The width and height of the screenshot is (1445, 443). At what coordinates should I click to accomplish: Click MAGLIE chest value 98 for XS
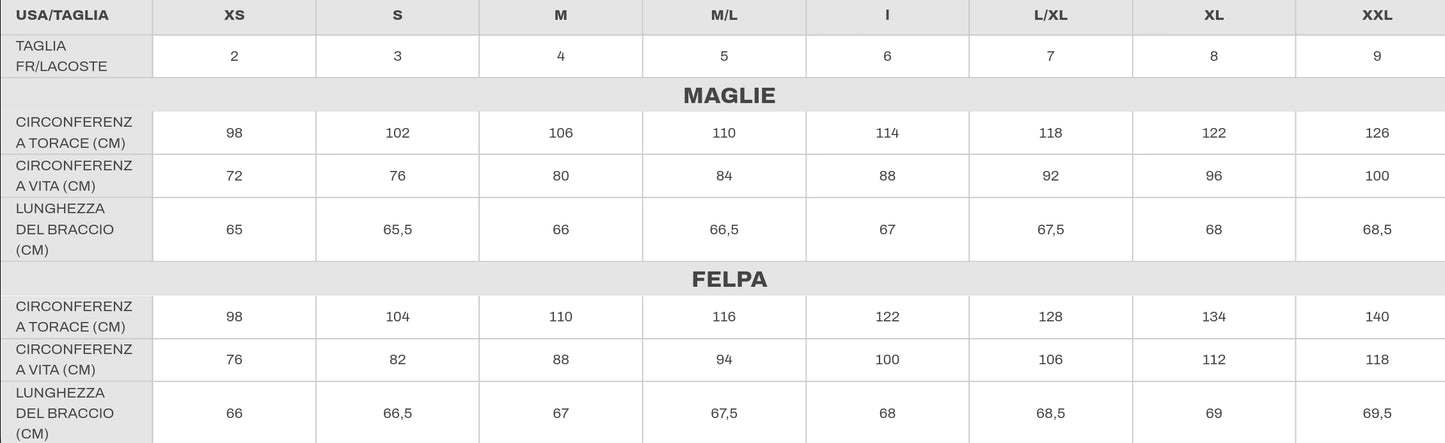click(234, 133)
